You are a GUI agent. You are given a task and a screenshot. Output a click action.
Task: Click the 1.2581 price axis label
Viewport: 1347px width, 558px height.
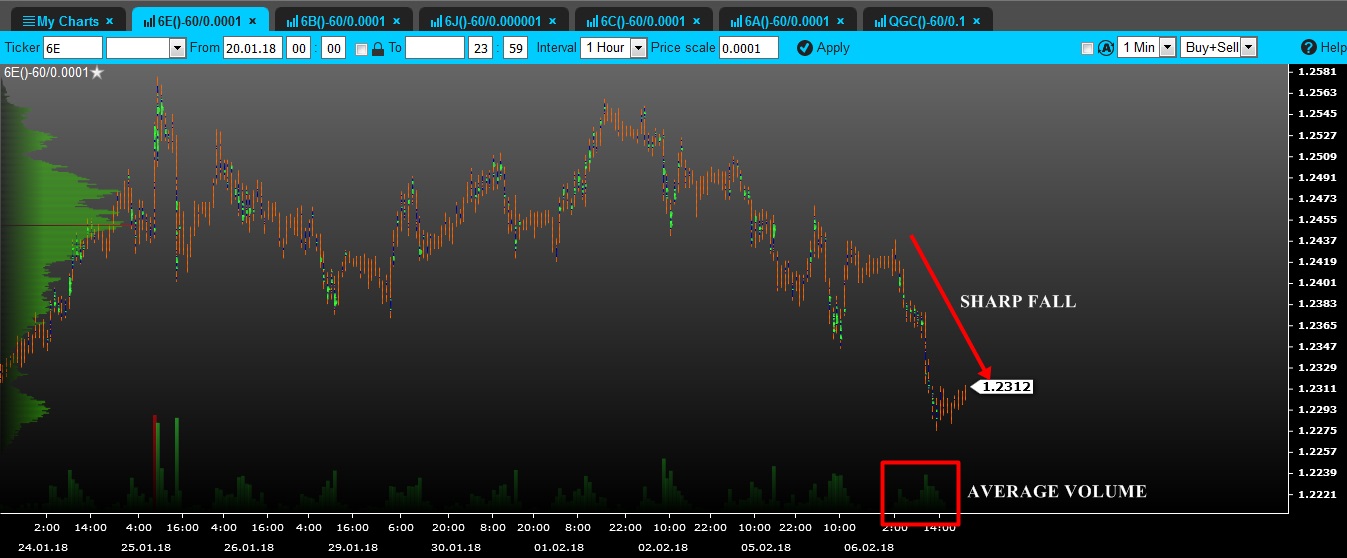(x=1315, y=72)
